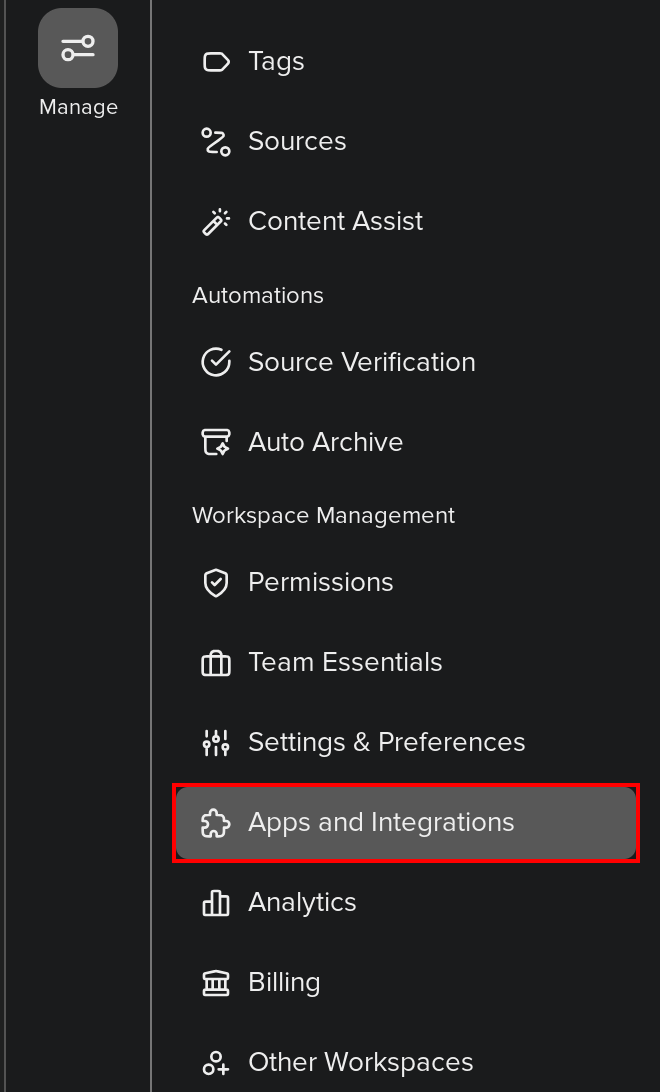Open Billing page
Viewport: 662px width, 1092px height.
pos(405,983)
